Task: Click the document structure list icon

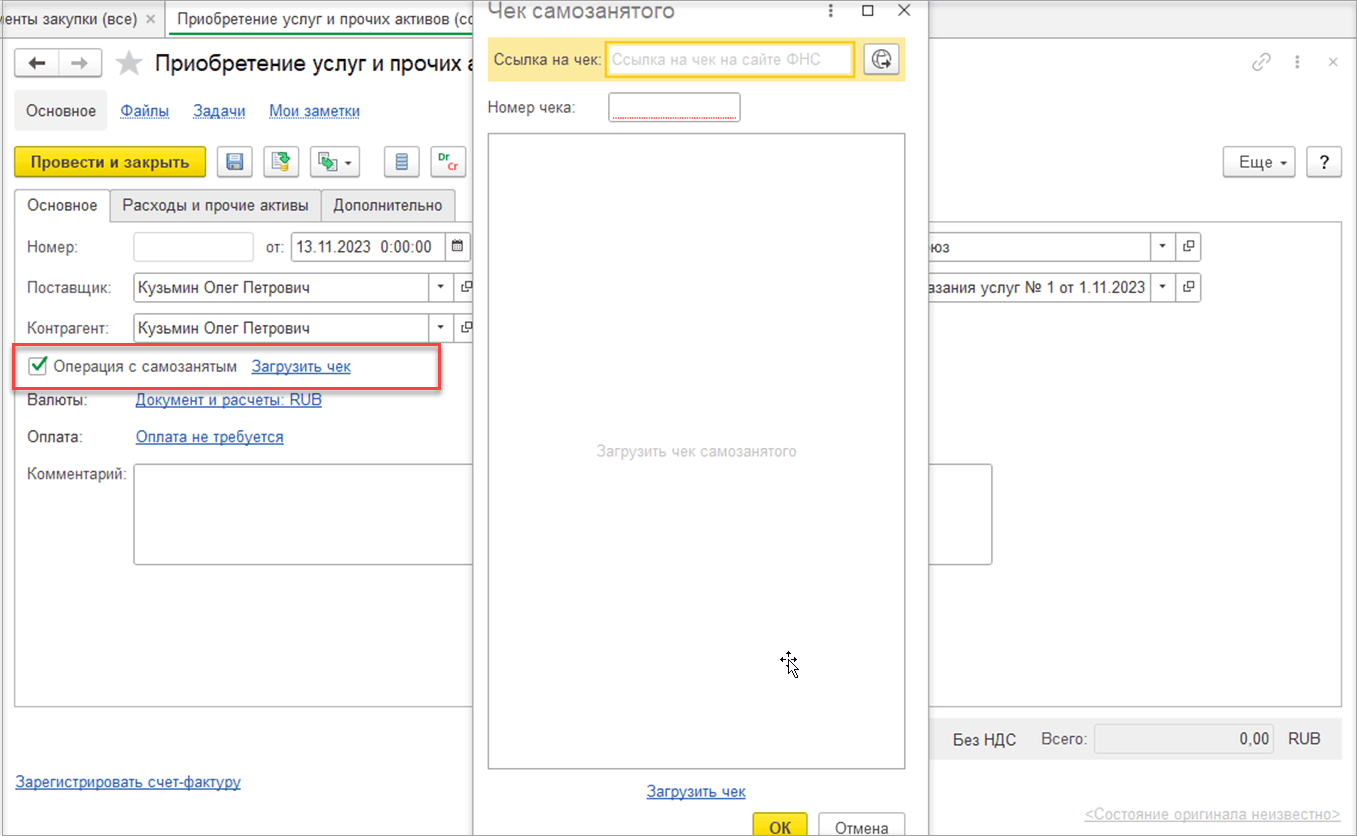Action: point(402,162)
